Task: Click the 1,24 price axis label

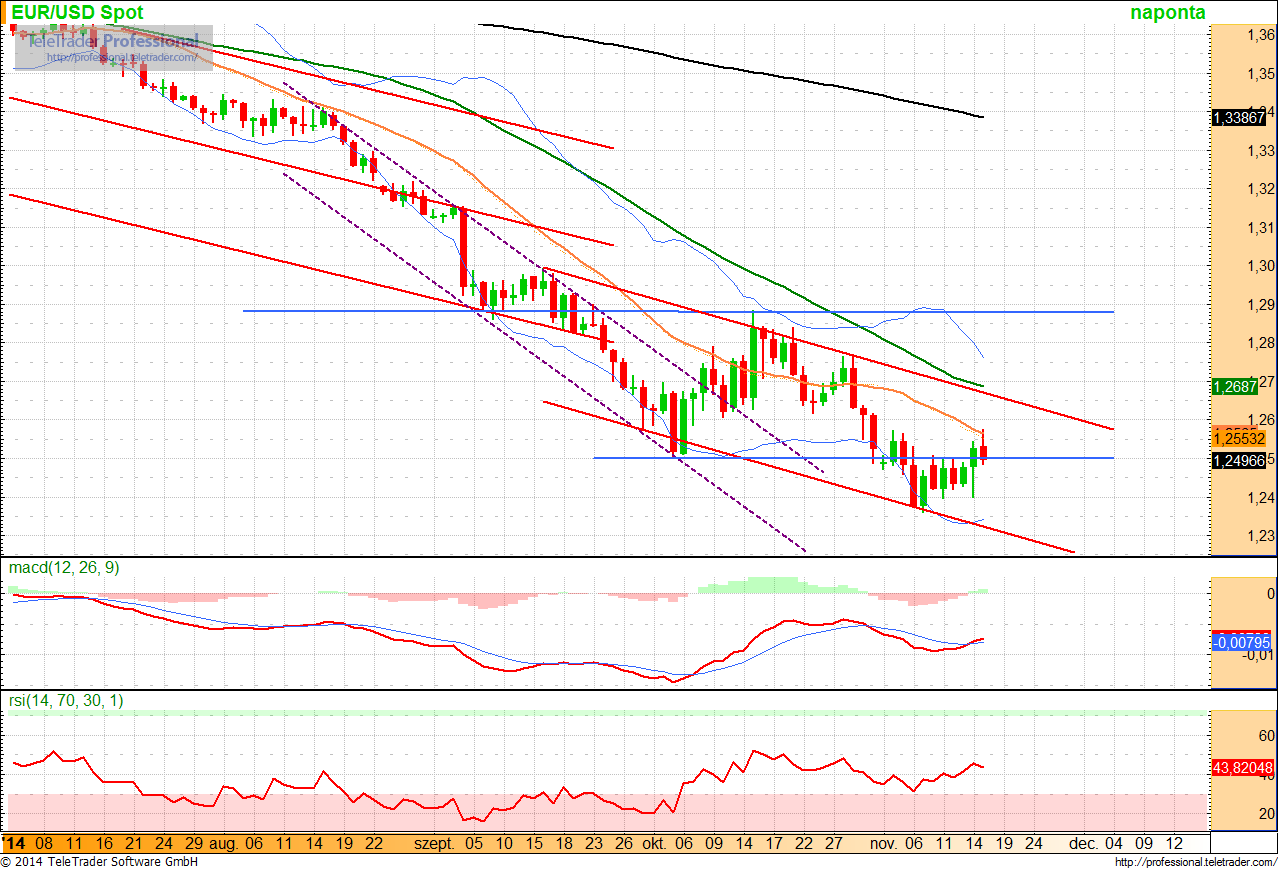Action: [1262, 498]
